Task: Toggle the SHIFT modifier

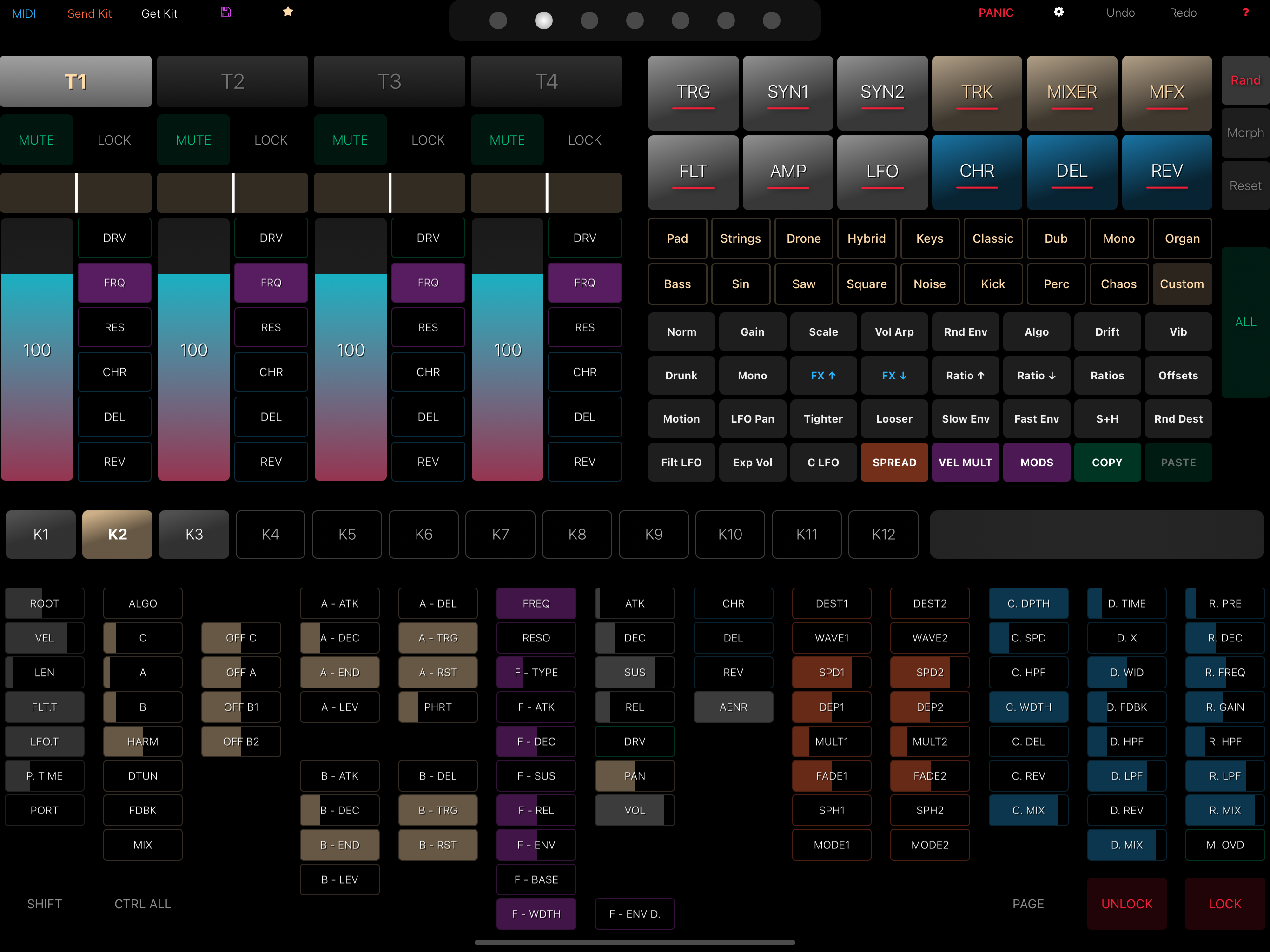Action: pyautogui.click(x=44, y=904)
